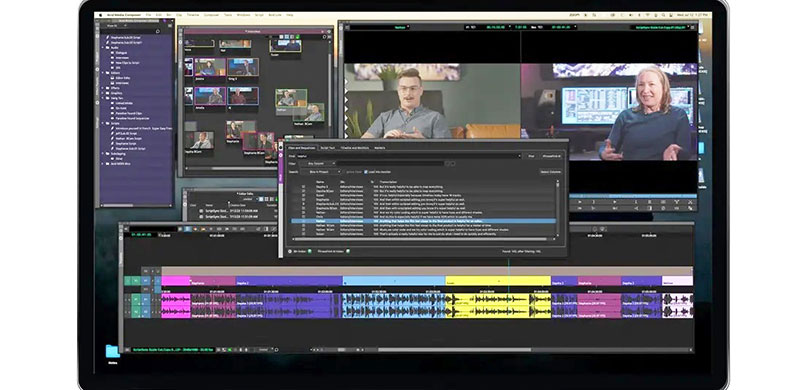800x390 pixels.
Task: Click the red Lift/Overwrite segment mode icon
Action: (x=195, y=229)
